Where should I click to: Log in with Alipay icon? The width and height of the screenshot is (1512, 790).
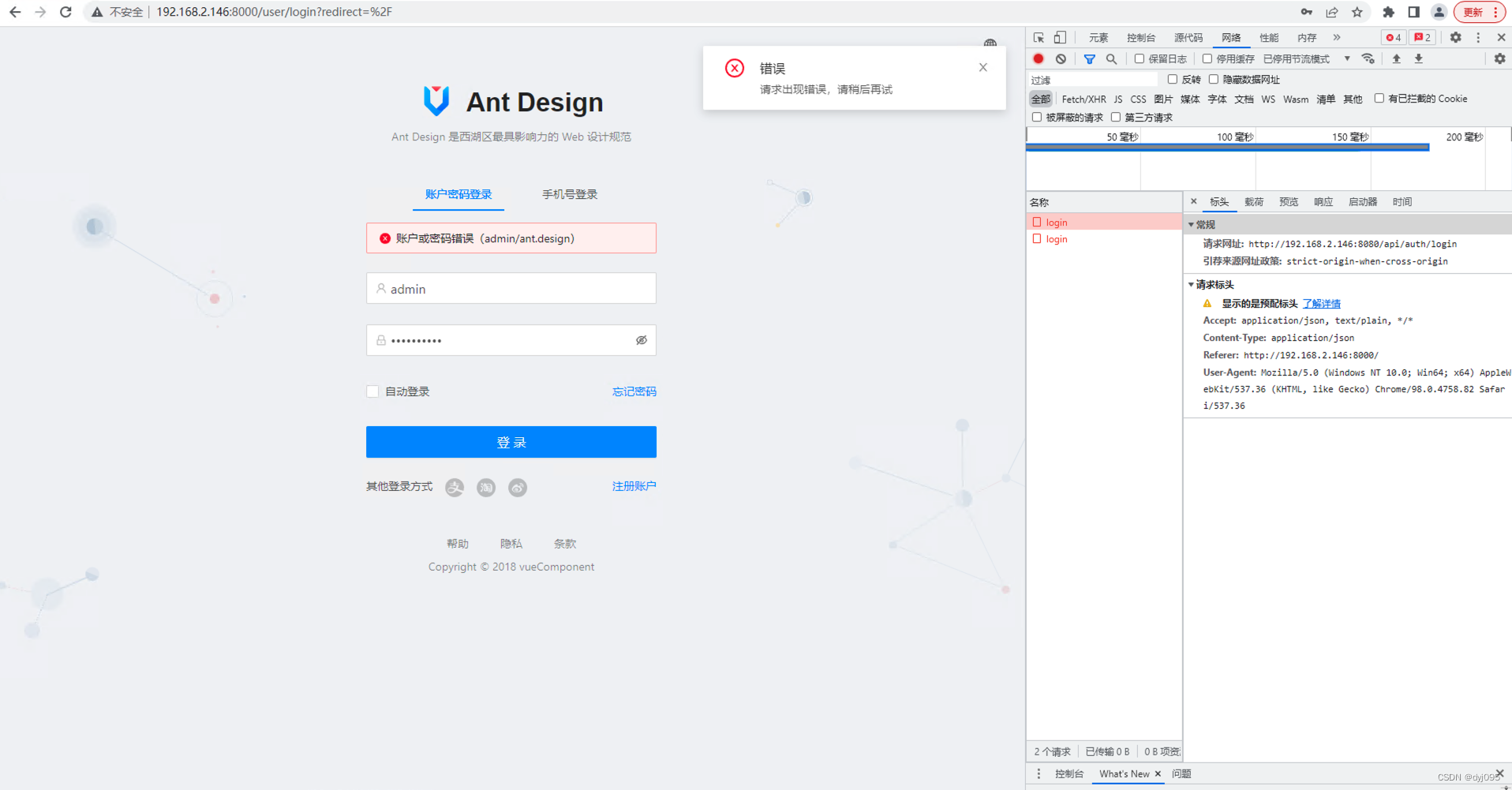[x=455, y=488]
